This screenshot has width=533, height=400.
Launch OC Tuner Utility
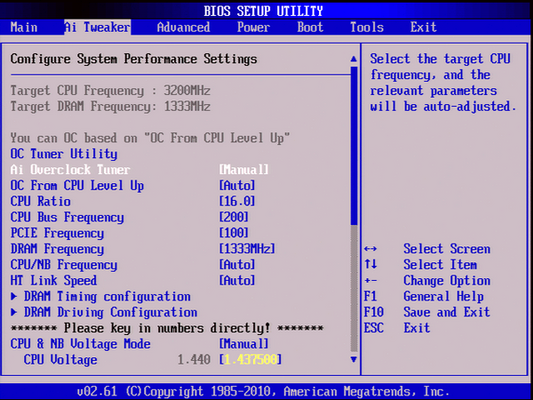(64, 154)
